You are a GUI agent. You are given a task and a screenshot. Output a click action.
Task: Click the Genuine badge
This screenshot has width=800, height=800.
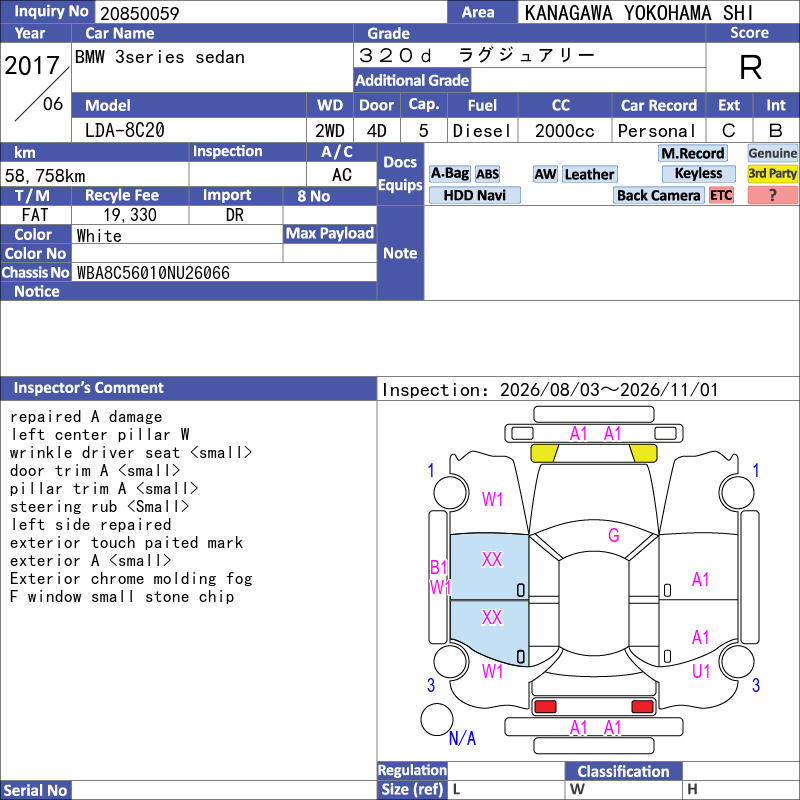pos(772,153)
